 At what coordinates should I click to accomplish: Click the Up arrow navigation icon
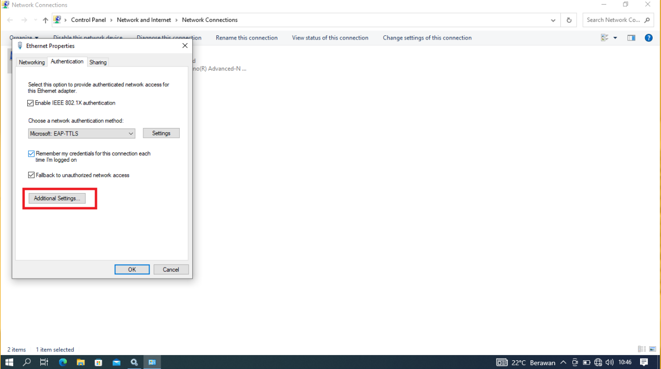pyautogui.click(x=45, y=20)
